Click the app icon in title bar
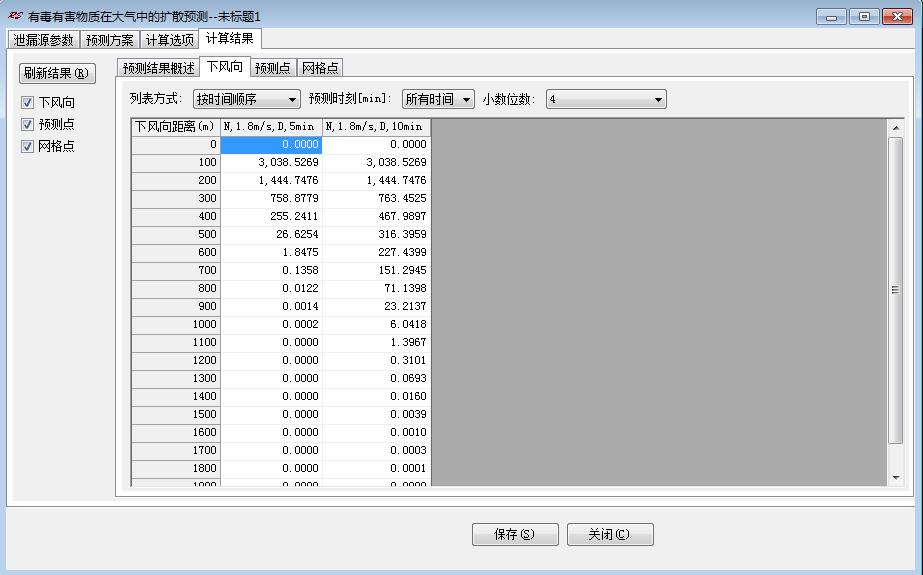923x575 pixels. point(15,16)
